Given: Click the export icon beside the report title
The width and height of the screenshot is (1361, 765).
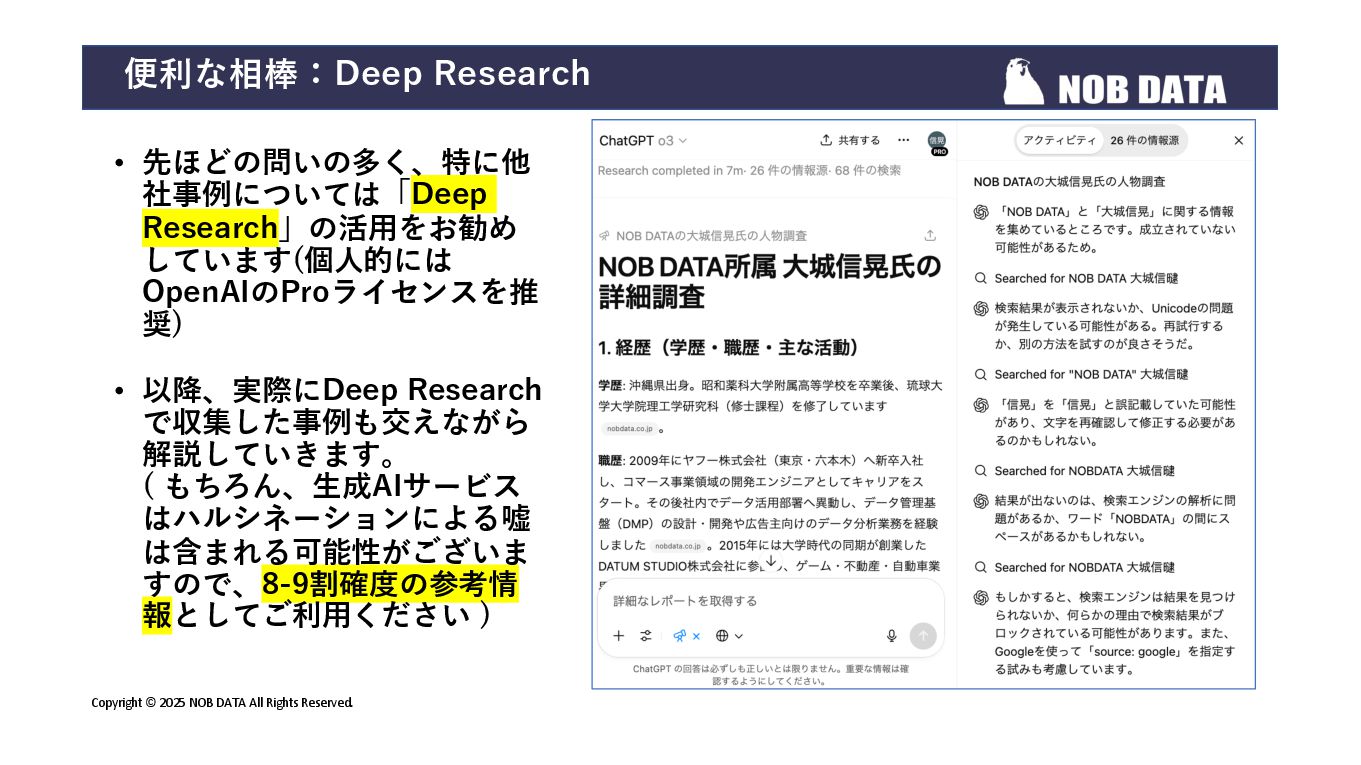Looking at the screenshot, I should click(x=930, y=236).
